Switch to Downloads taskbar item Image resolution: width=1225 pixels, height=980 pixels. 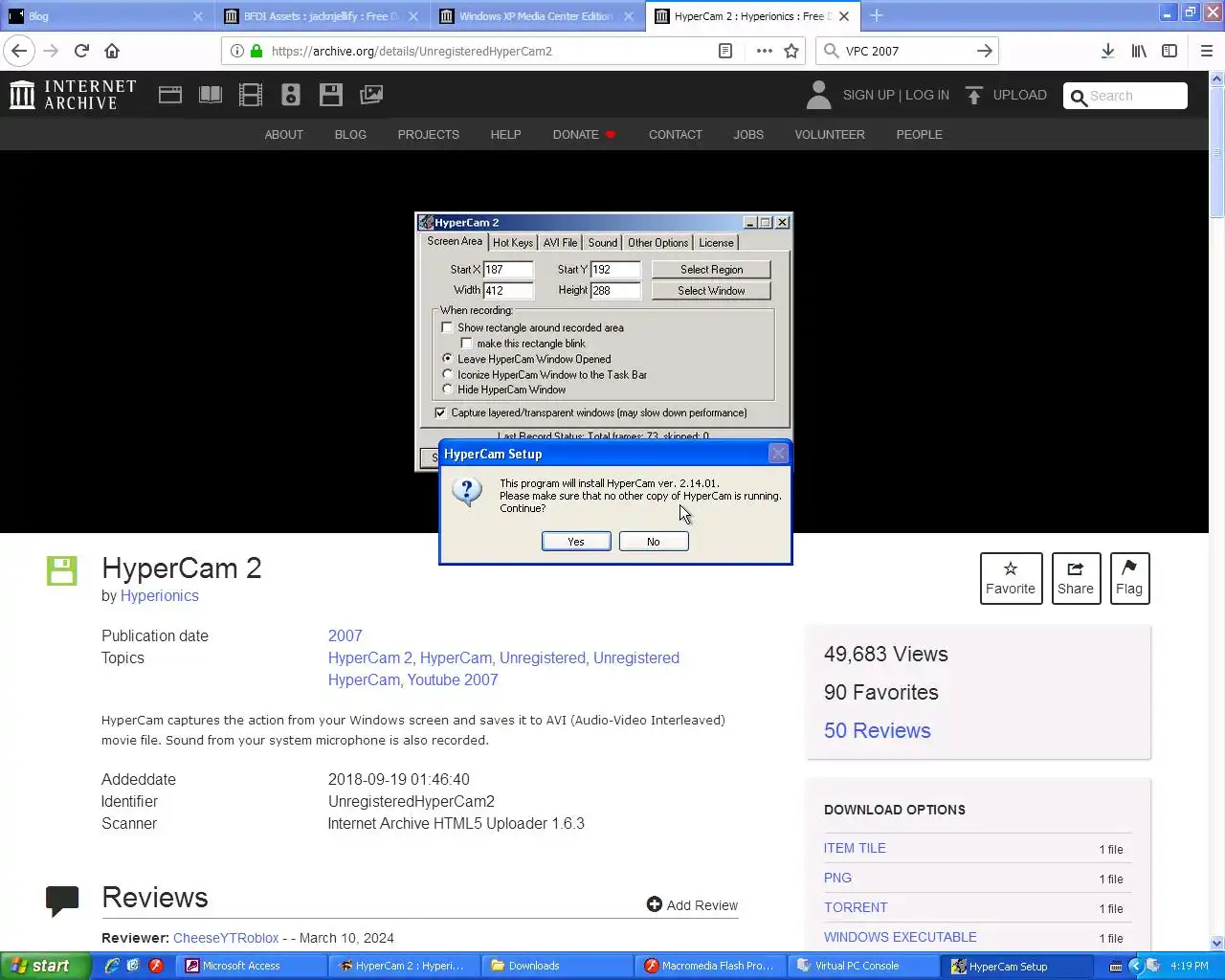pos(558,966)
